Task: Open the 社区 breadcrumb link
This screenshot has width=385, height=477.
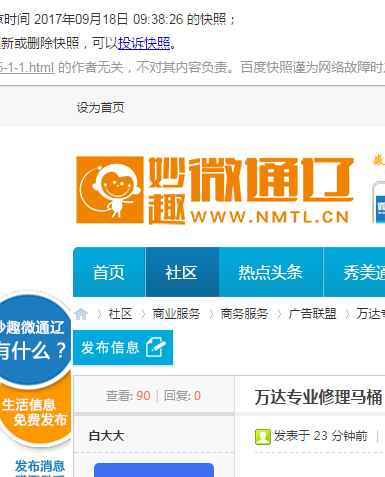Action: 120,314
